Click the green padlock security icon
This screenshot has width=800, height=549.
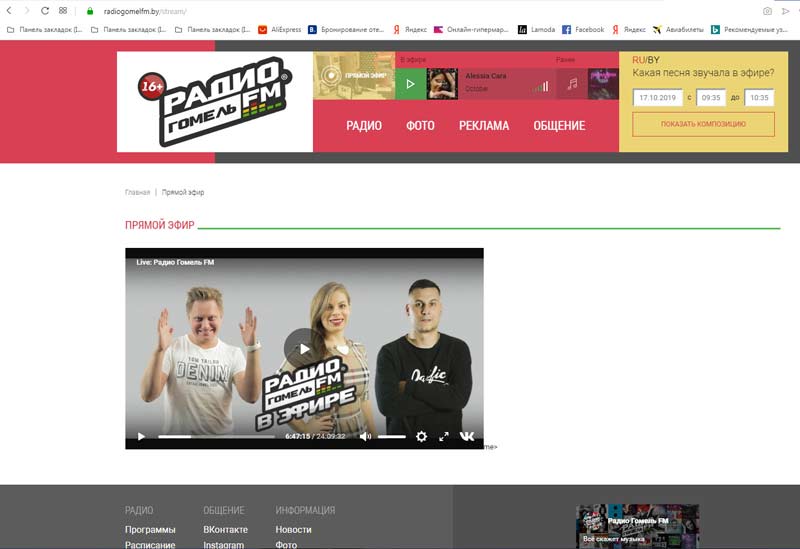click(x=90, y=11)
